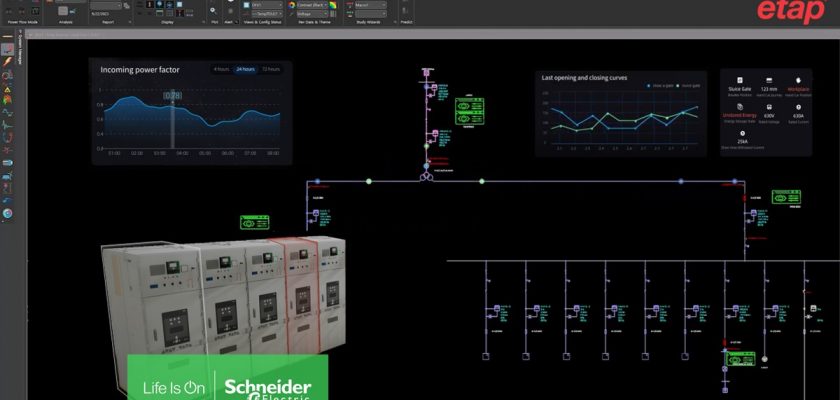Click the green monitor widget at right bus end

tap(786, 197)
